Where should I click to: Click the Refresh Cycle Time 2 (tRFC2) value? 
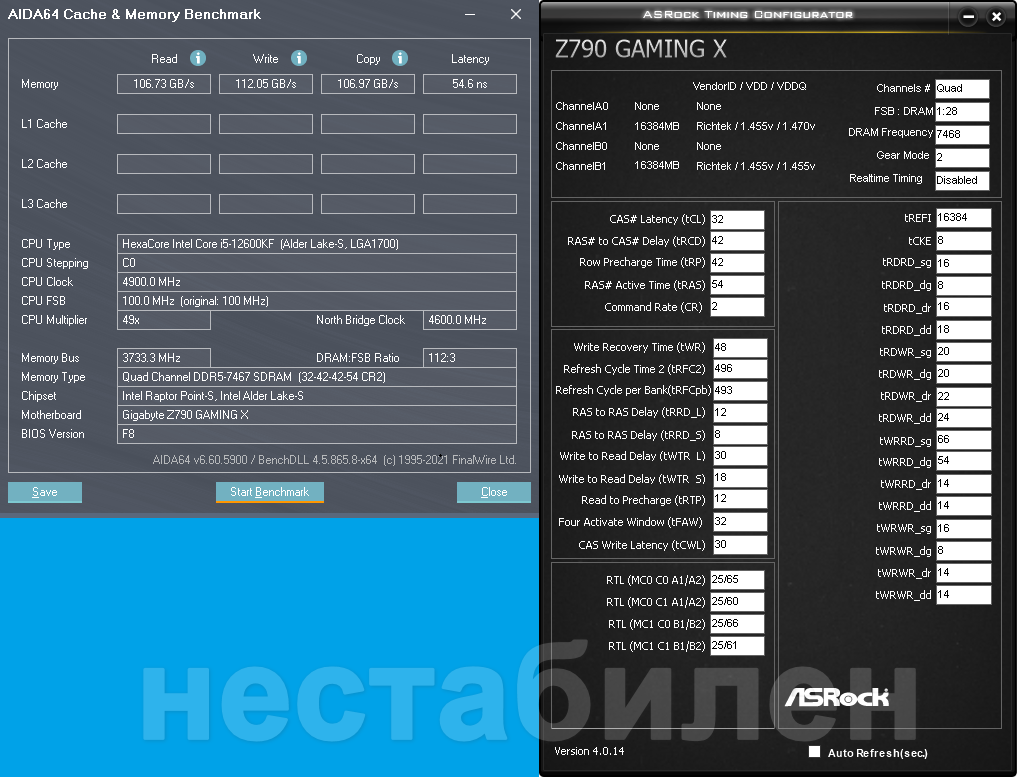click(740, 369)
